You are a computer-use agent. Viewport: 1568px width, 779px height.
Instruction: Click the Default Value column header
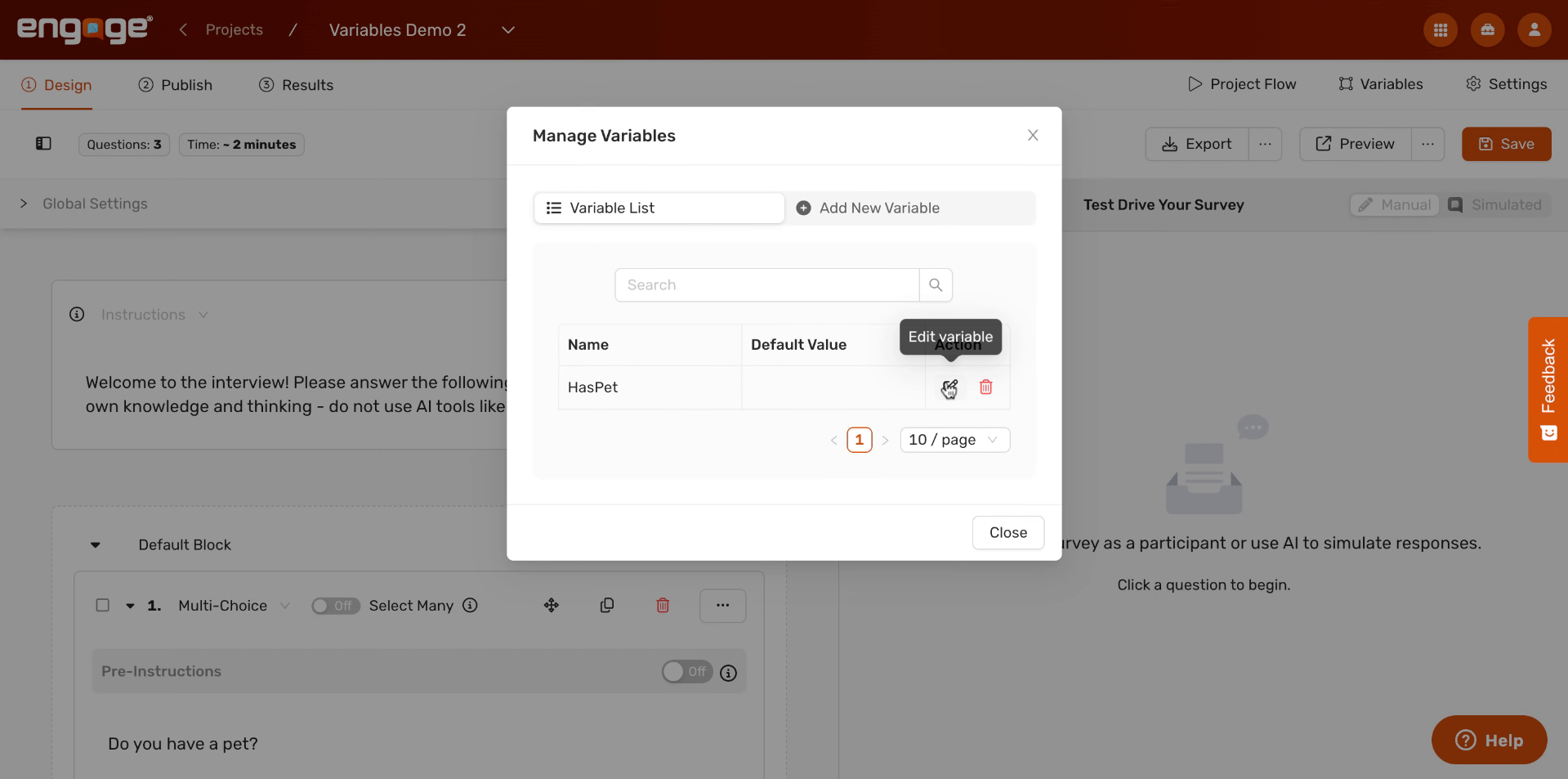[x=833, y=345]
